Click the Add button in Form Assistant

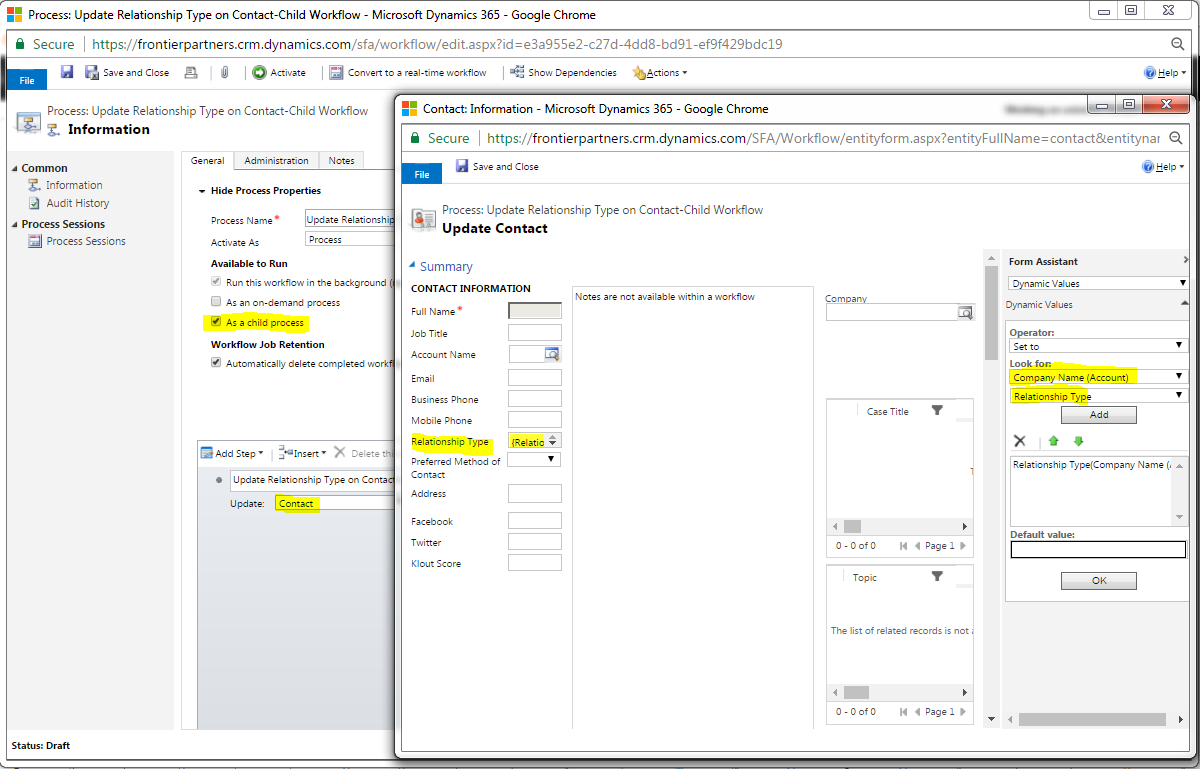1097,414
